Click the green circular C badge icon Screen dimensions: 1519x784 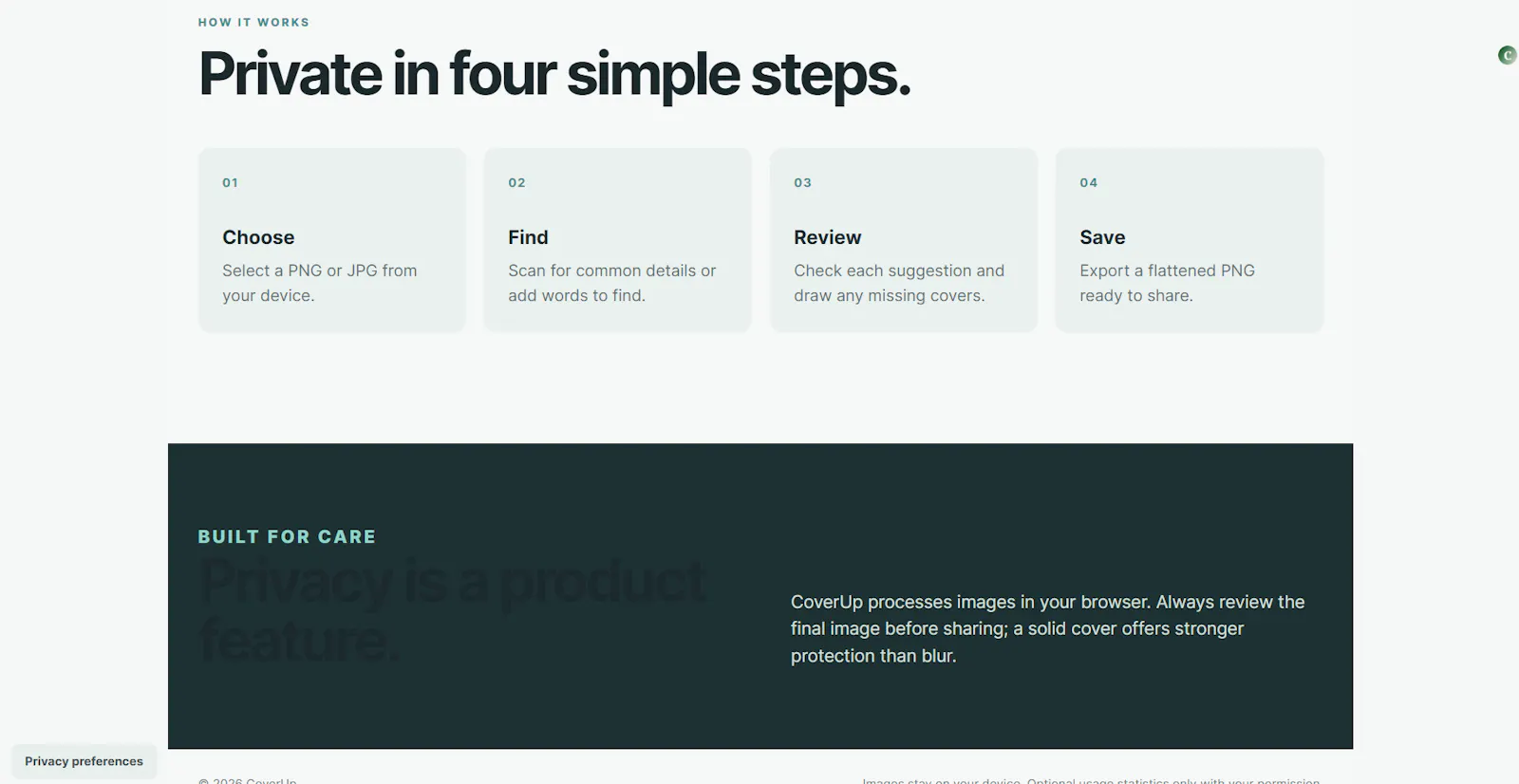pyautogui.click(x=1507, y=55)
